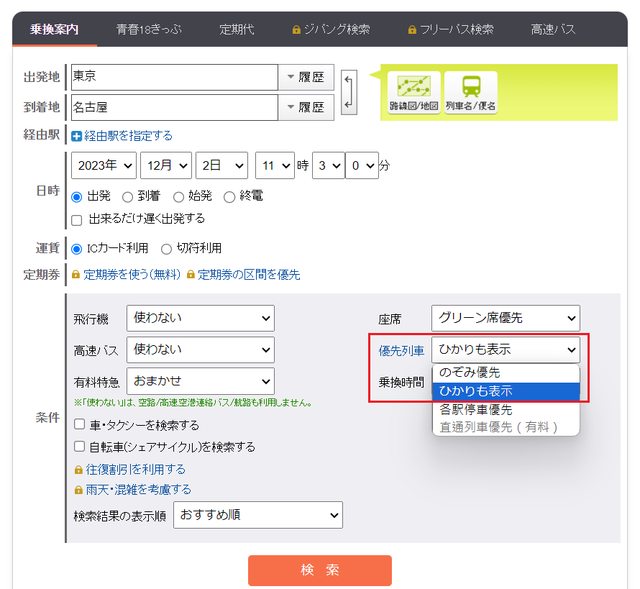Check 車・タクシーを検索する option
640x589 pixels.
pyautogui.click(x=80, y=425)
